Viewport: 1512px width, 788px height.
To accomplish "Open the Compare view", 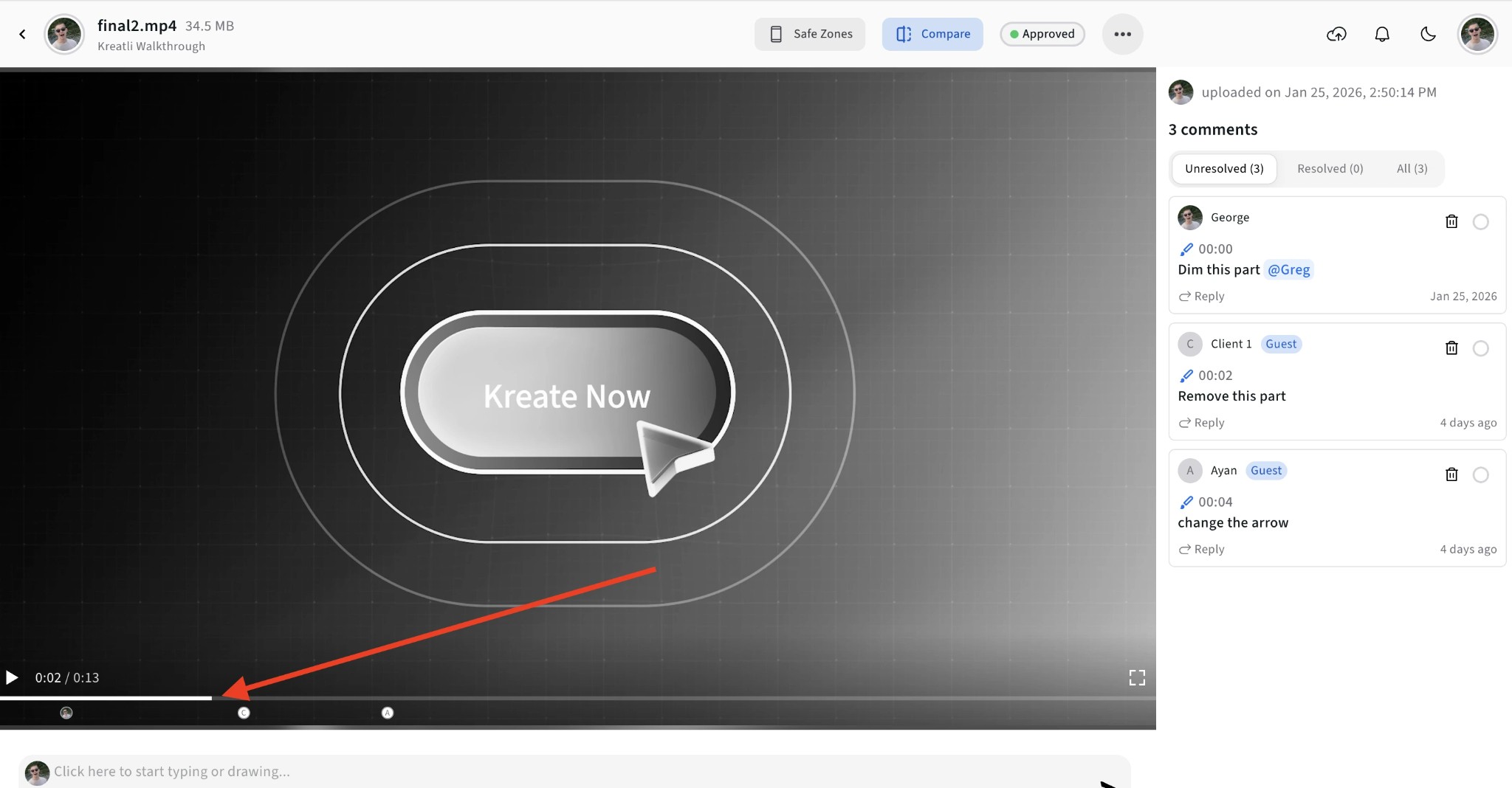I will (x=932, y=34).
